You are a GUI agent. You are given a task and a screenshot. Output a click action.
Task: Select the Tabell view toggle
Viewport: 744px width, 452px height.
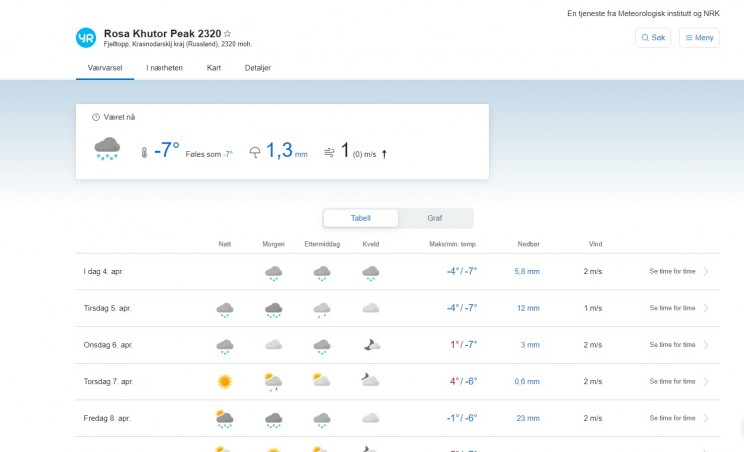coord(361,218)
